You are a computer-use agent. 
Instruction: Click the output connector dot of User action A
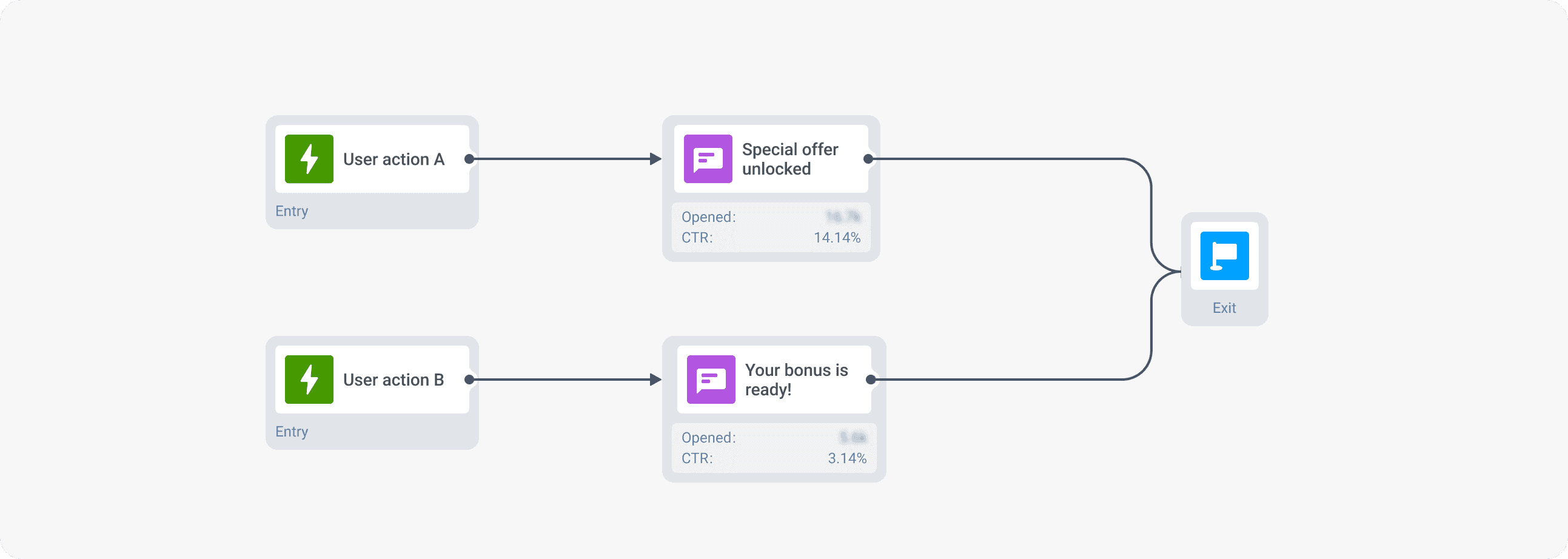pos(469,159)
